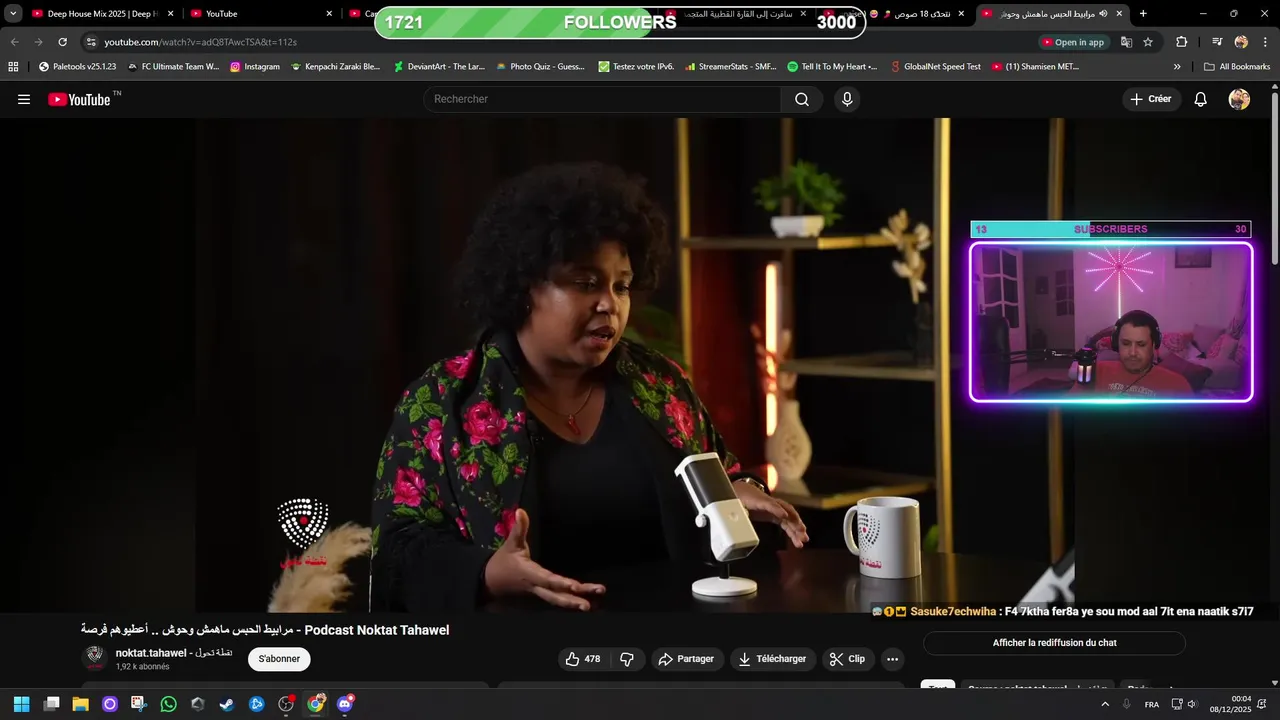Viewport: 1280px width, 720px height.
Task: Bookmark this page with the star
Action: coord(1148,42)
